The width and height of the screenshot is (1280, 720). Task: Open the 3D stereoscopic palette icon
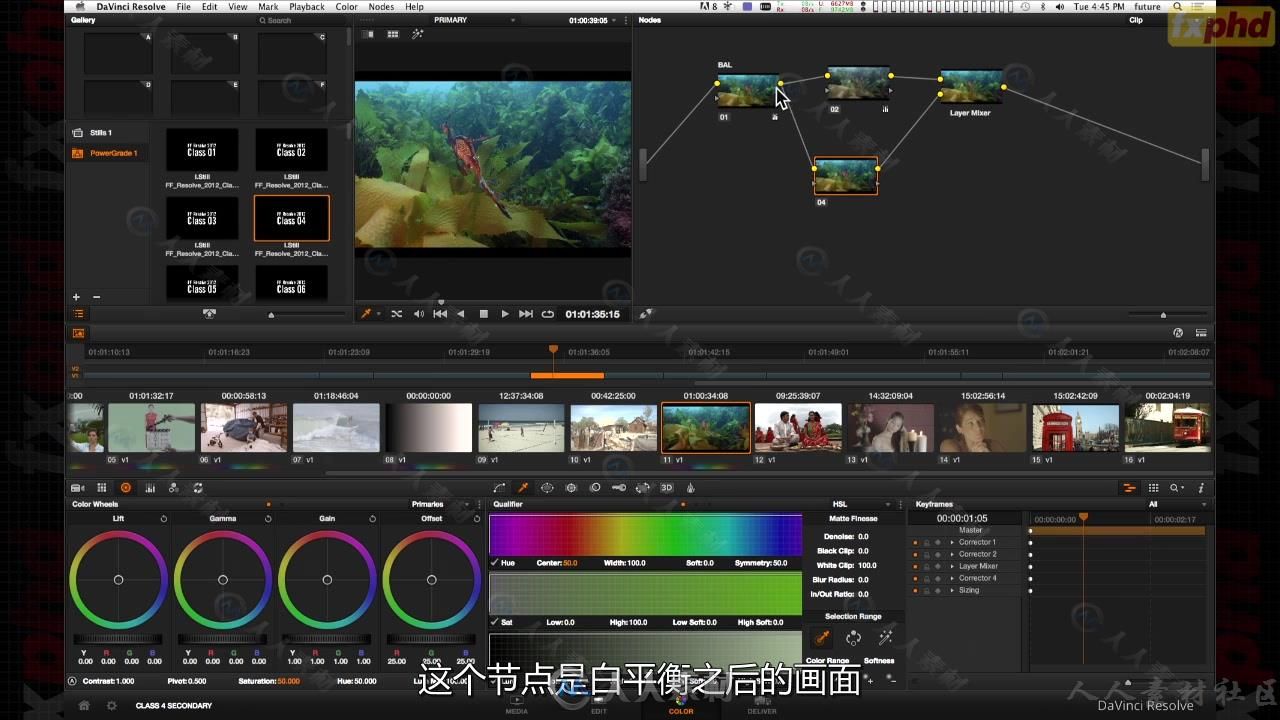[x=667, y=488]
